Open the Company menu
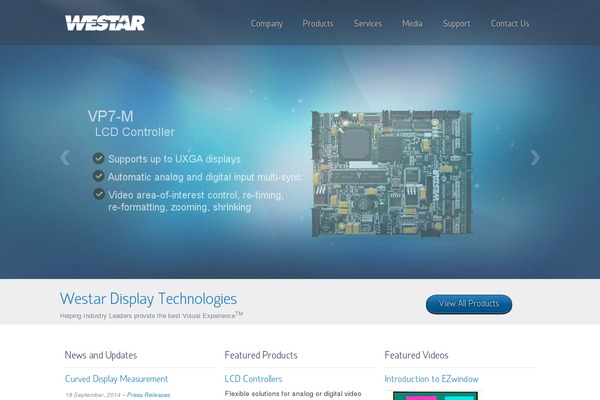Viewport: 600px width, 400px height. pos(267,24)
